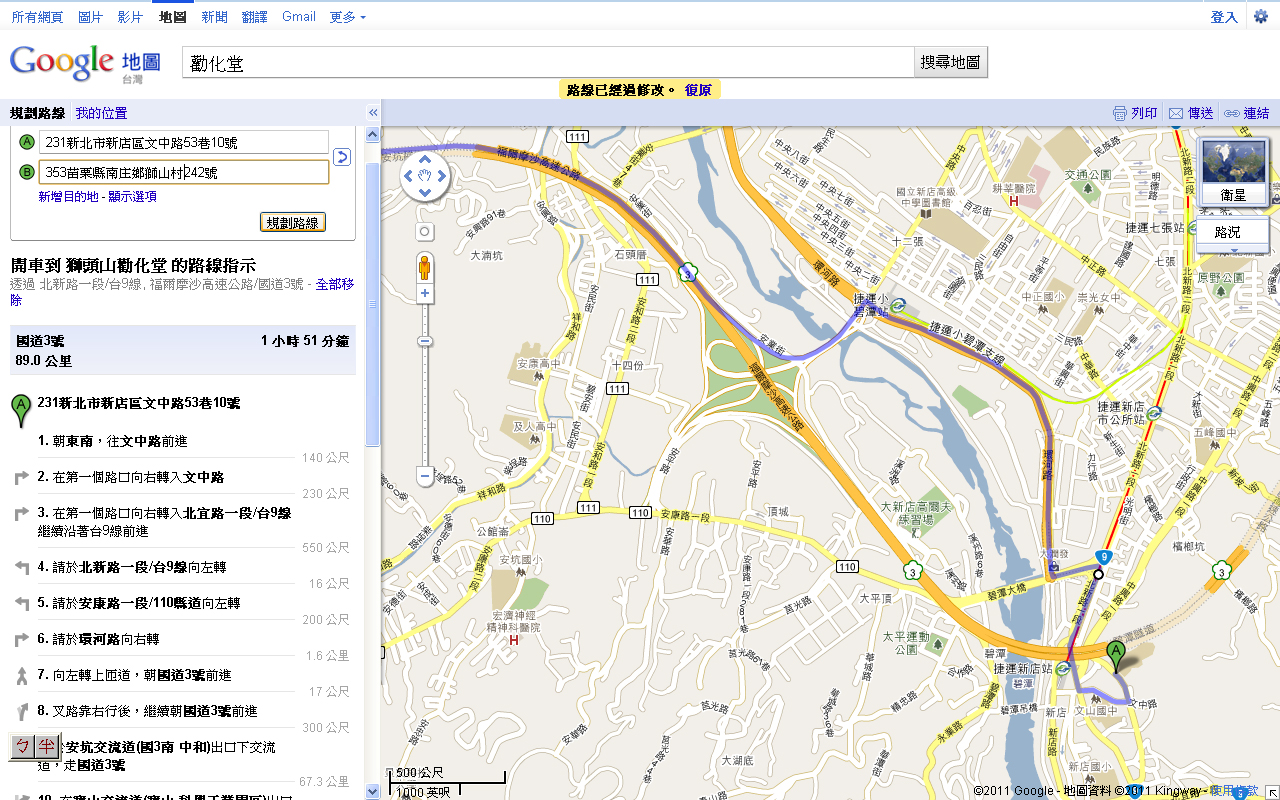Zoom out with the minus button at the slider bottom
This screenshot has height=800, width=1280.
[x=425, y=476]
